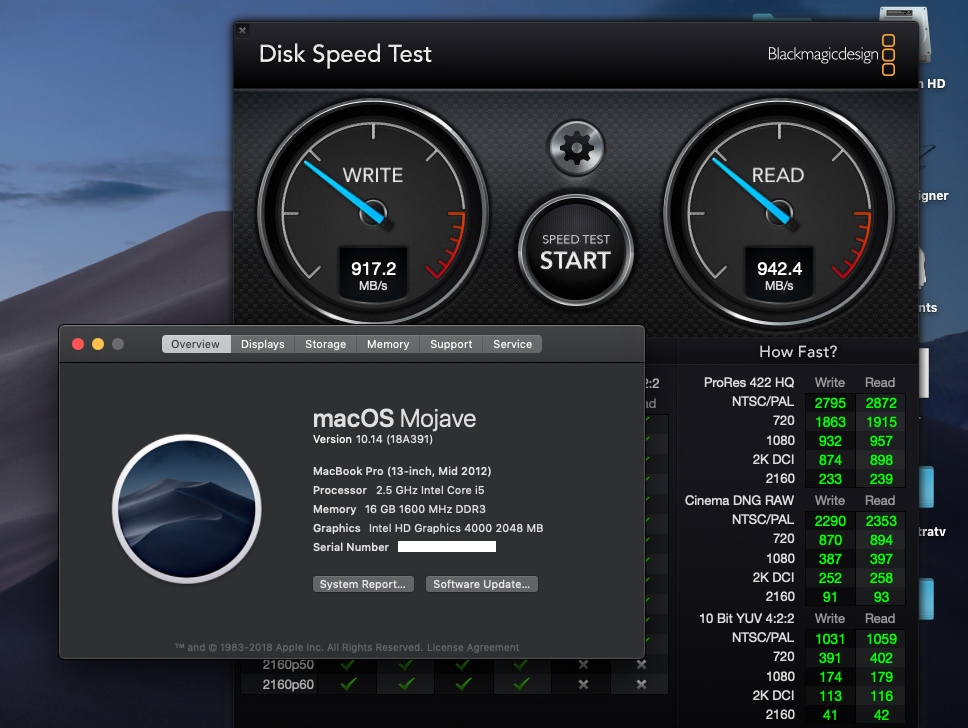Open the Storage tab

click(x=325, y=344)
